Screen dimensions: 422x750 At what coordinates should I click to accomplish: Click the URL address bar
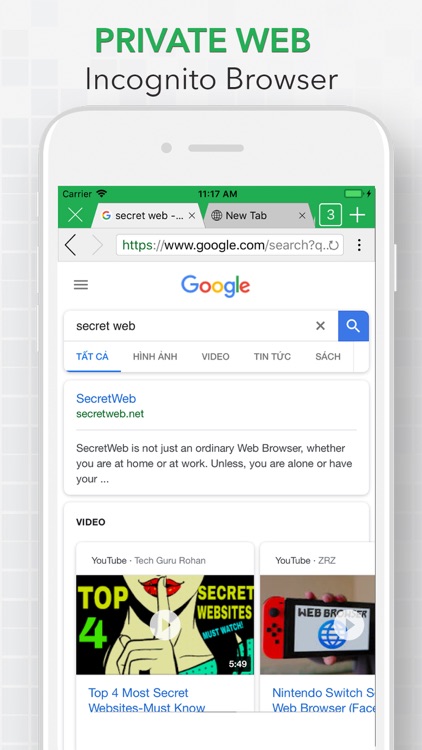click(x=230, y=245)
